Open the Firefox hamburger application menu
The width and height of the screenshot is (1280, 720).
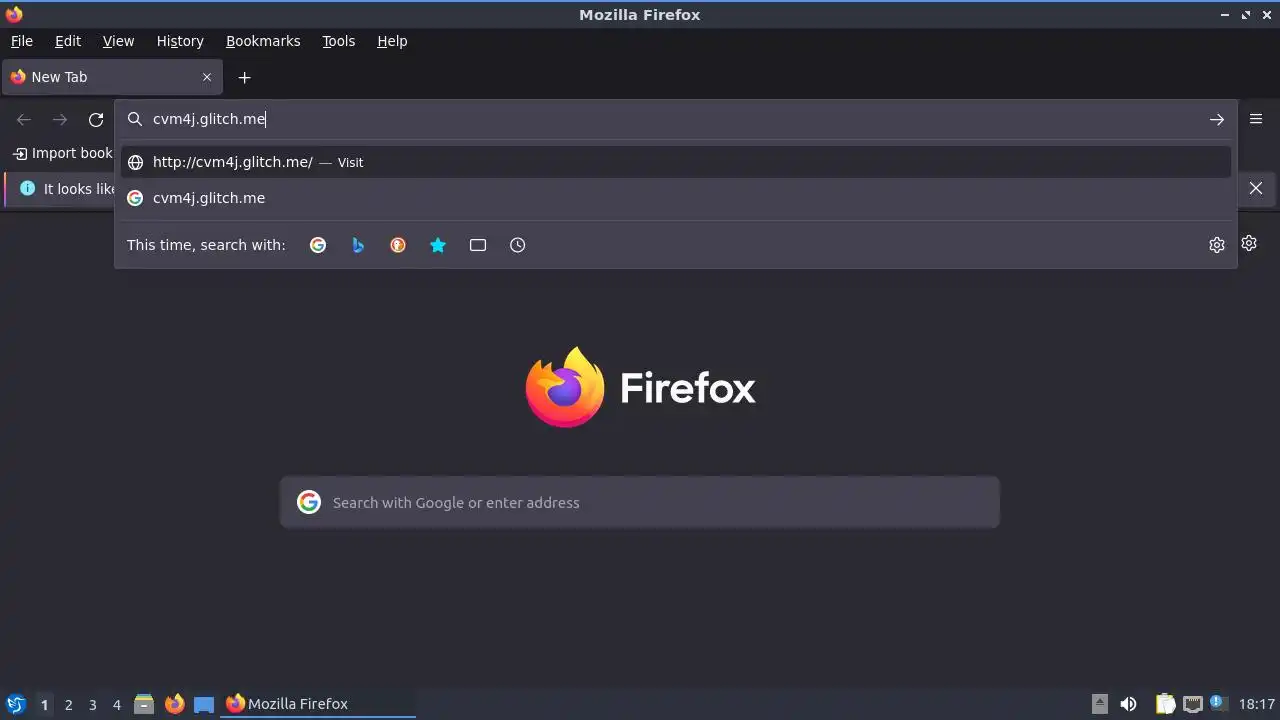(x=1256, y=119)
